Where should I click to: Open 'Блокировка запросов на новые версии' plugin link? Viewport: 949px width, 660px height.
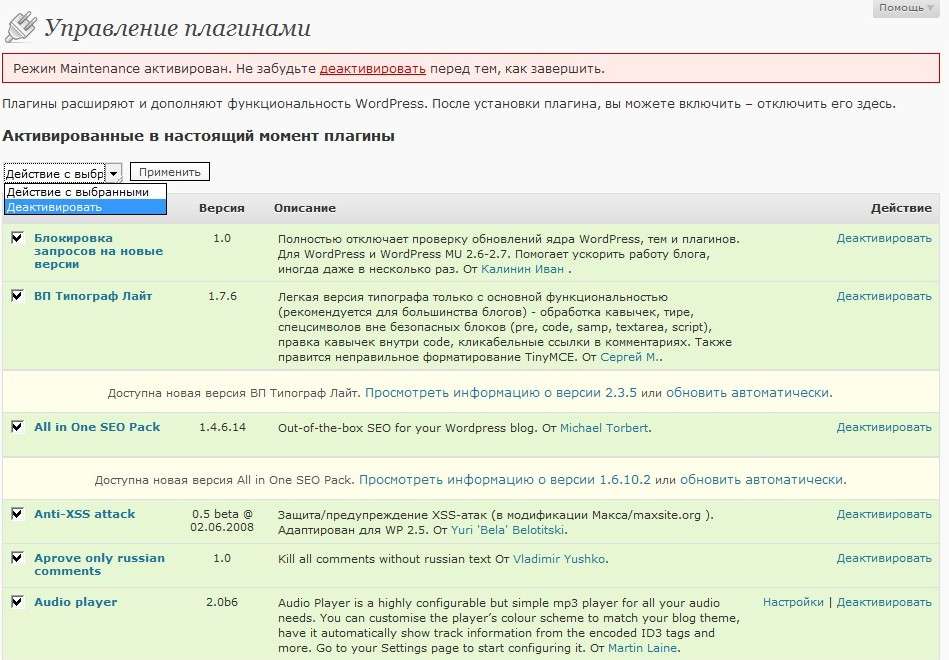[x=99, y=251]
